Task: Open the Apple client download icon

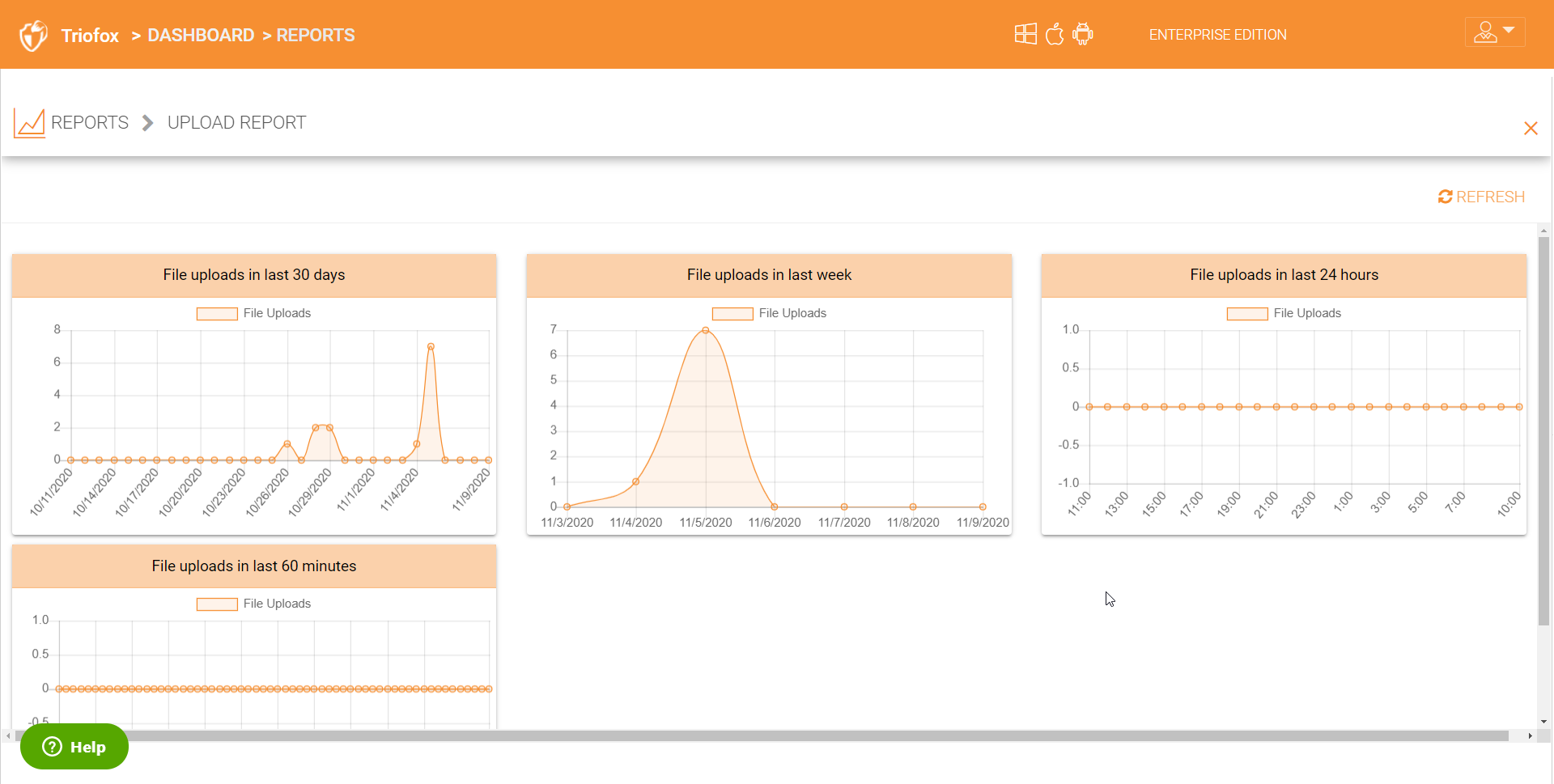Action: (x=1055, y=34)
